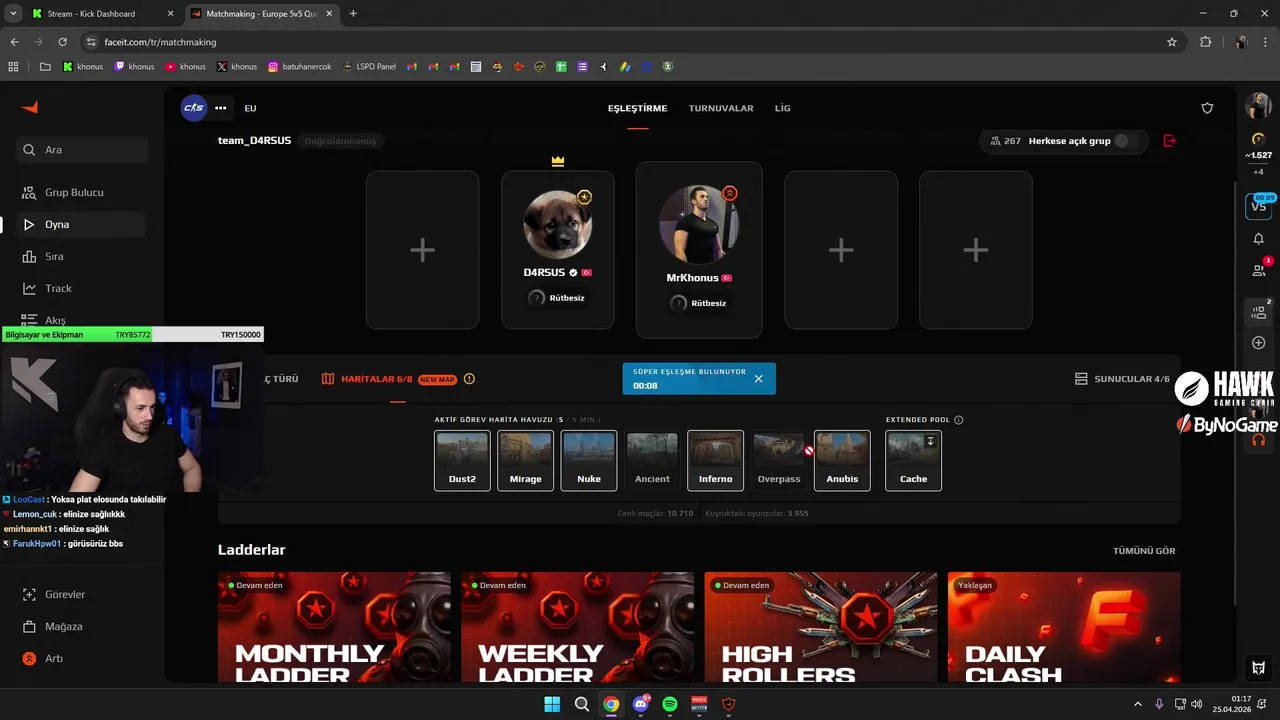Open the Weekly Ladder card

coord(577,627)
